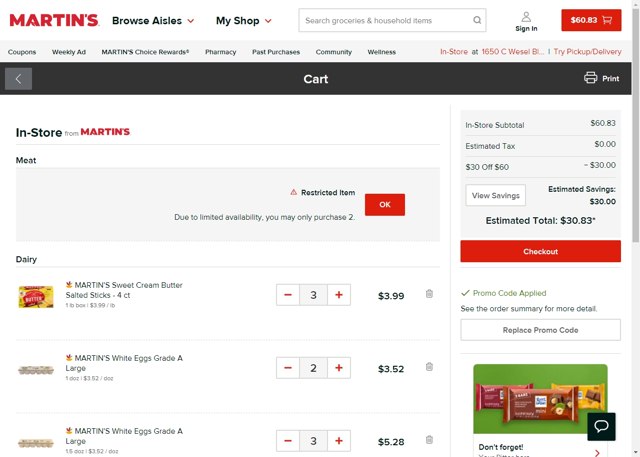Viewport: 640px width, 457px height.
Task: Click quantity field for $5.28 White Eggs
Action: 313,441
